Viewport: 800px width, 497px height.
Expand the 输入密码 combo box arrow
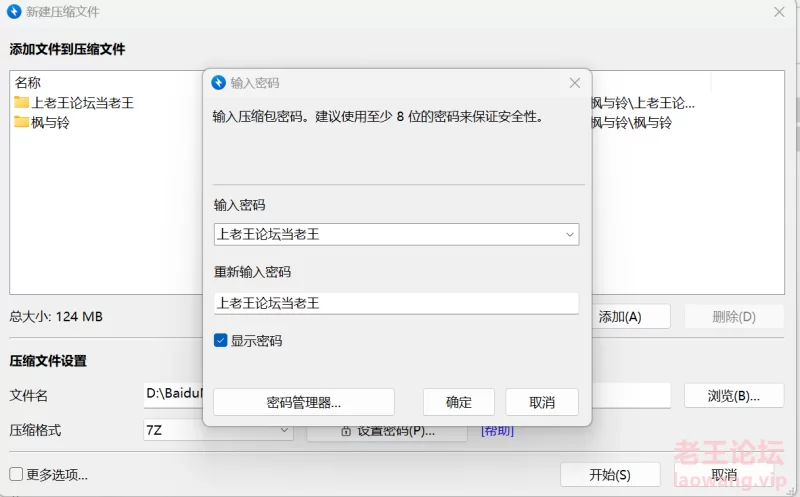[569, 235]
